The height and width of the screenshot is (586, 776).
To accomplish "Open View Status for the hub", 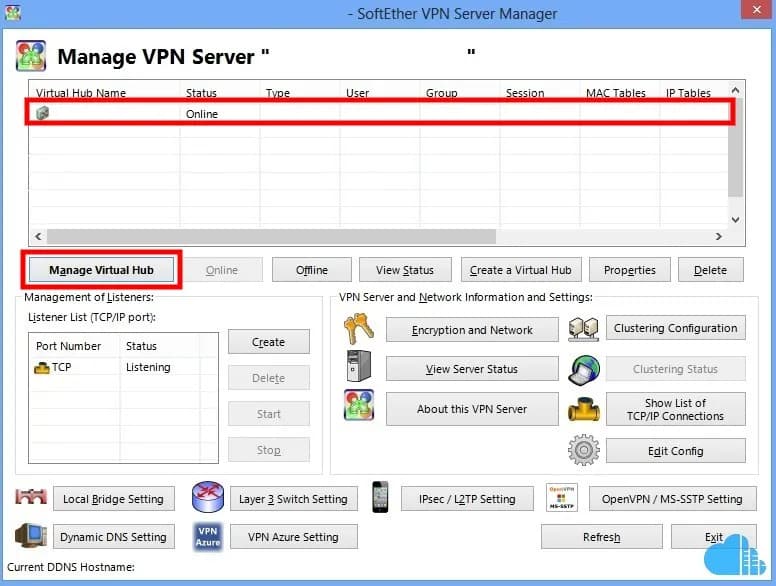I will pos(405,270).
